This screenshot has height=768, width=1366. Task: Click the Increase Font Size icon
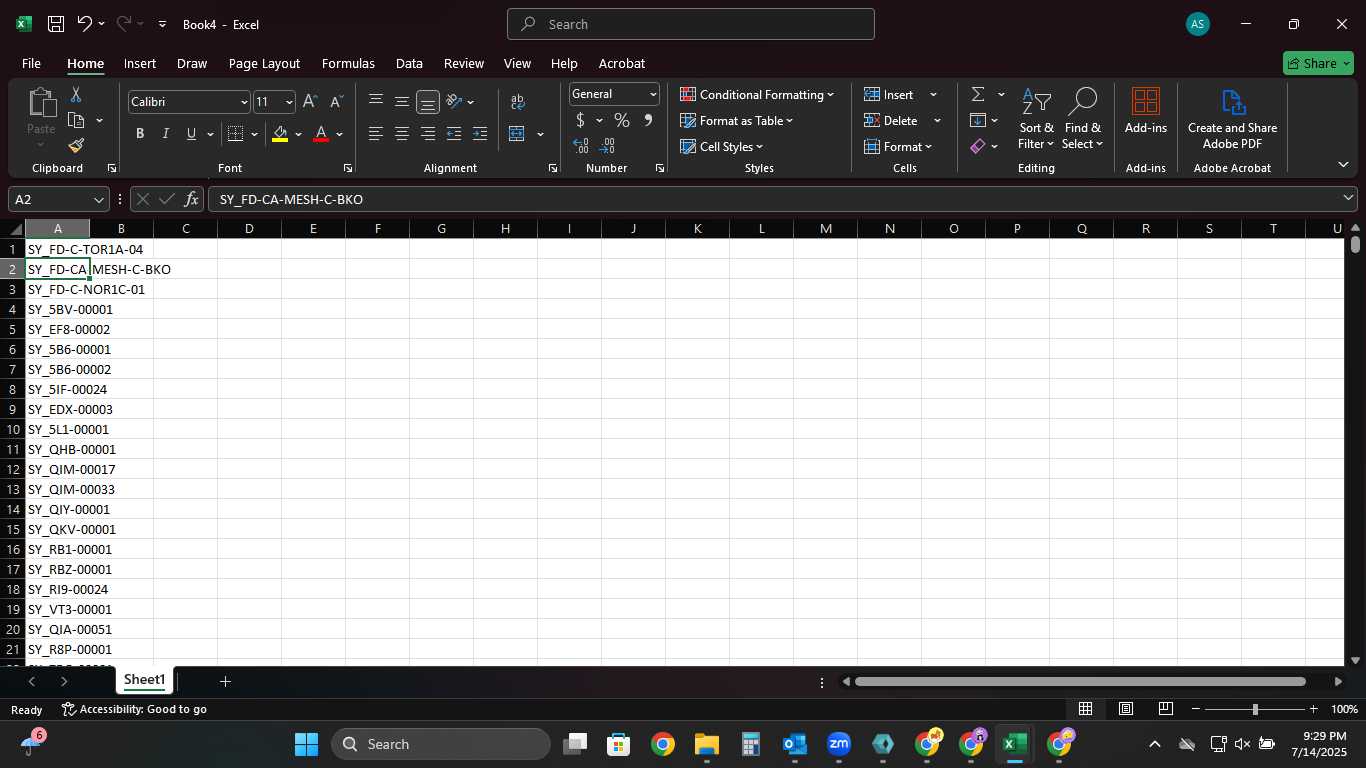(x=310, y=102)
